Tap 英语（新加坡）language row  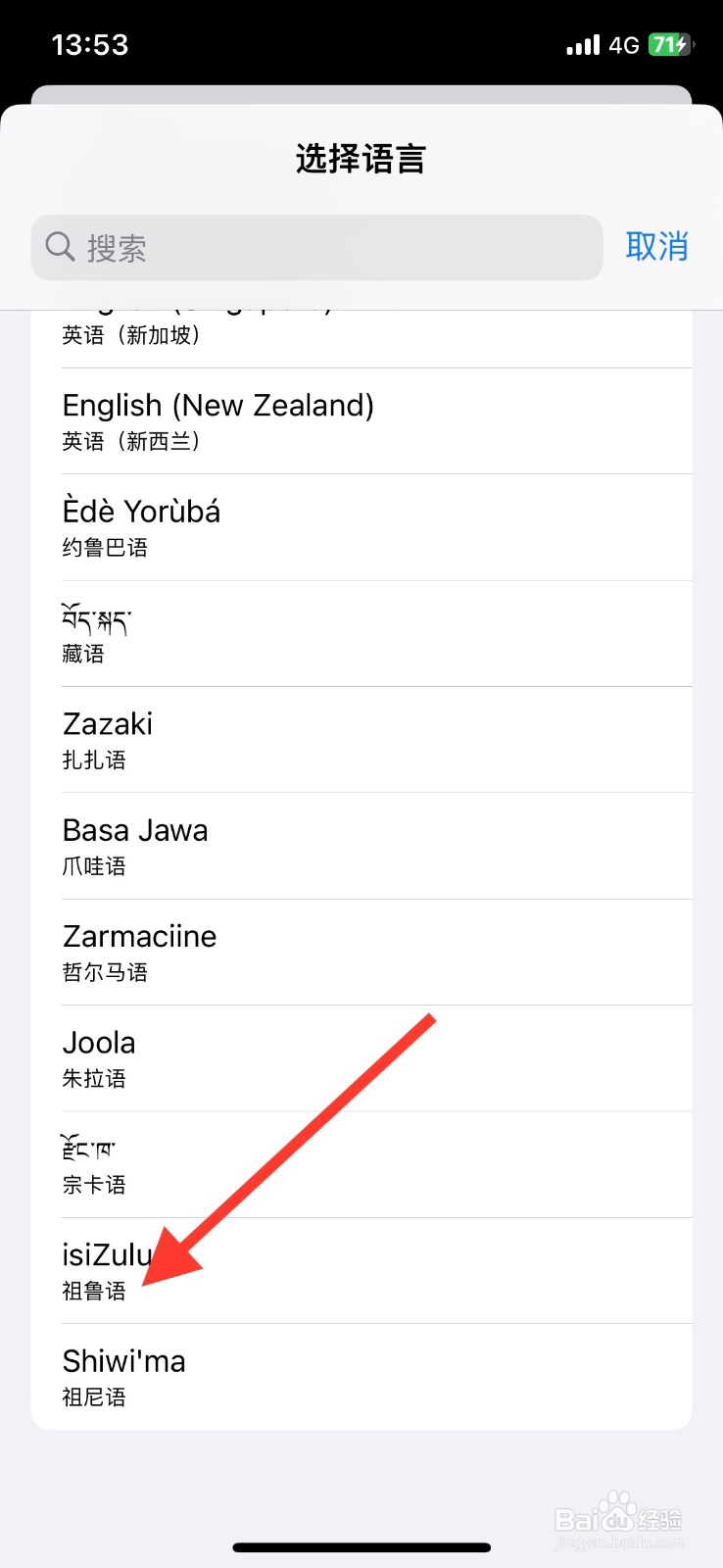(361, 335)
